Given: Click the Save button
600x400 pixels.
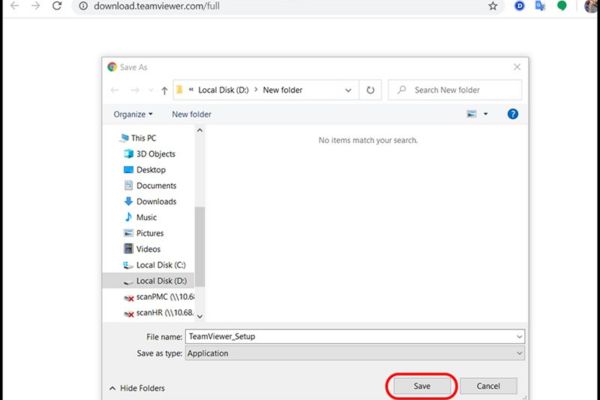Looking at the screenshot, I should (x=422, y=386).
